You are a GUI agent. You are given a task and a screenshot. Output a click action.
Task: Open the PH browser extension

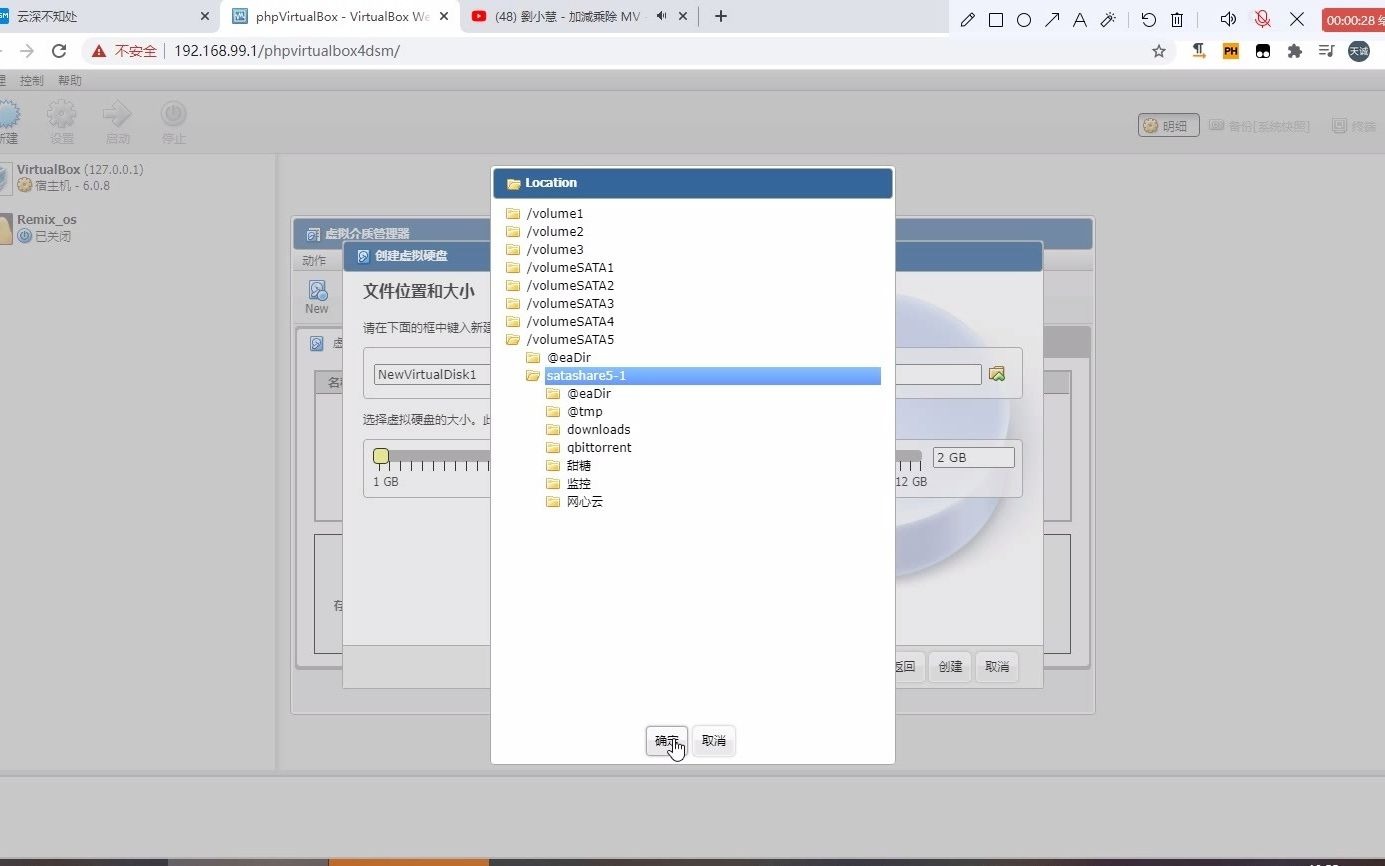click(1231, 51)
